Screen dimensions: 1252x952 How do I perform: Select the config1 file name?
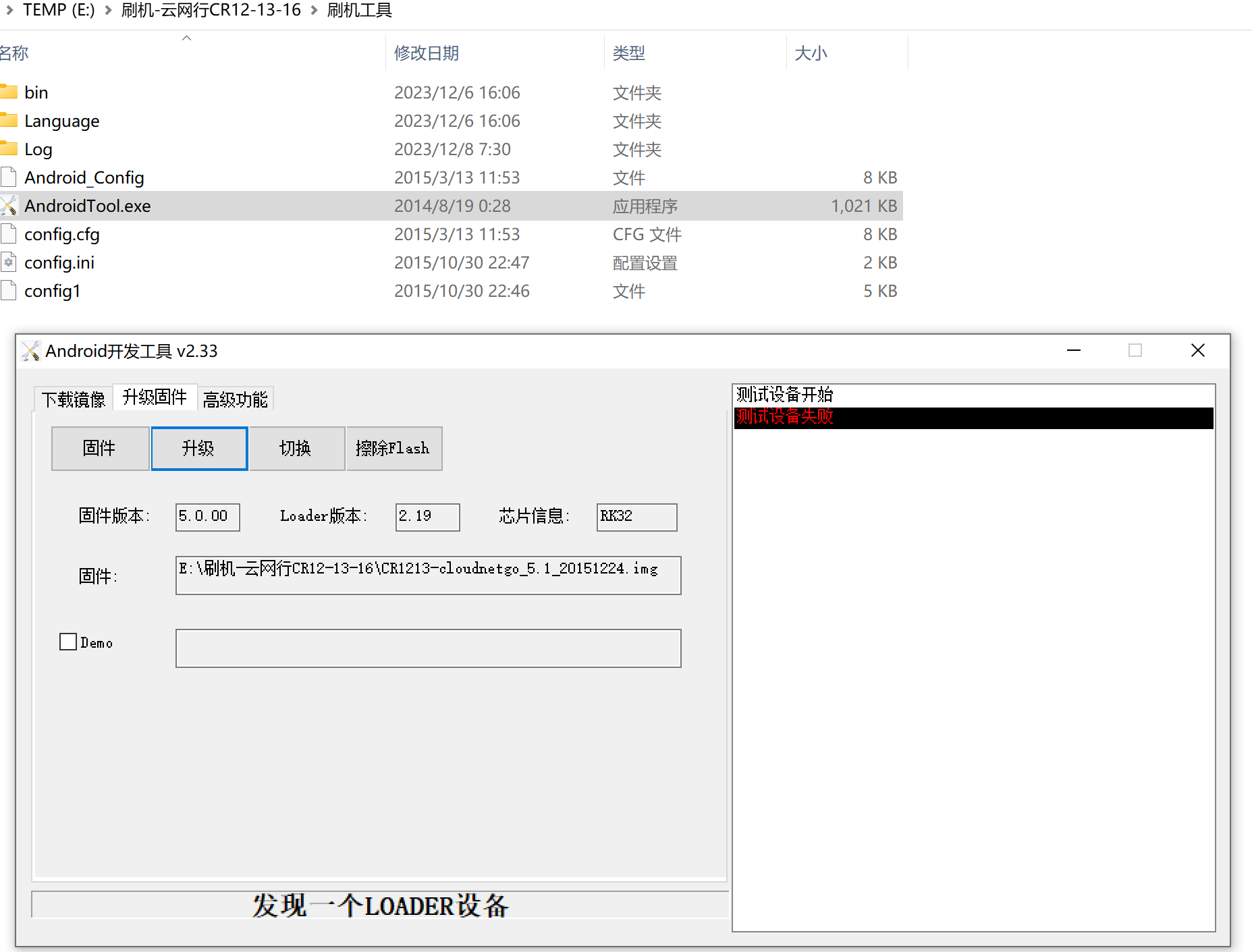click(x=53, y=290)
